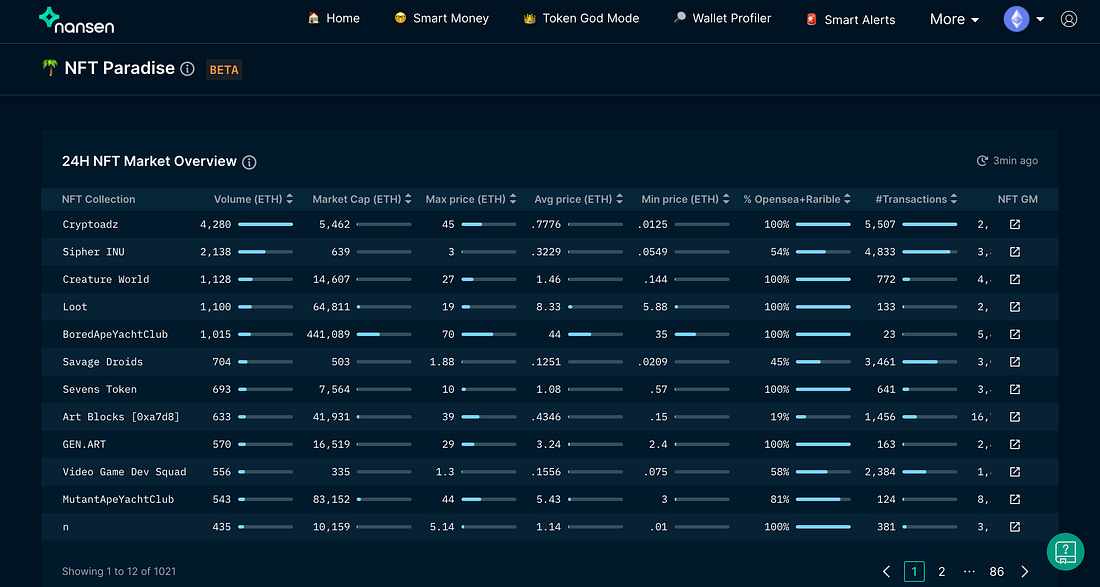Open the Home menu item
The height and width of the screenshot is (587, 1100).
(x=333, y=18)
